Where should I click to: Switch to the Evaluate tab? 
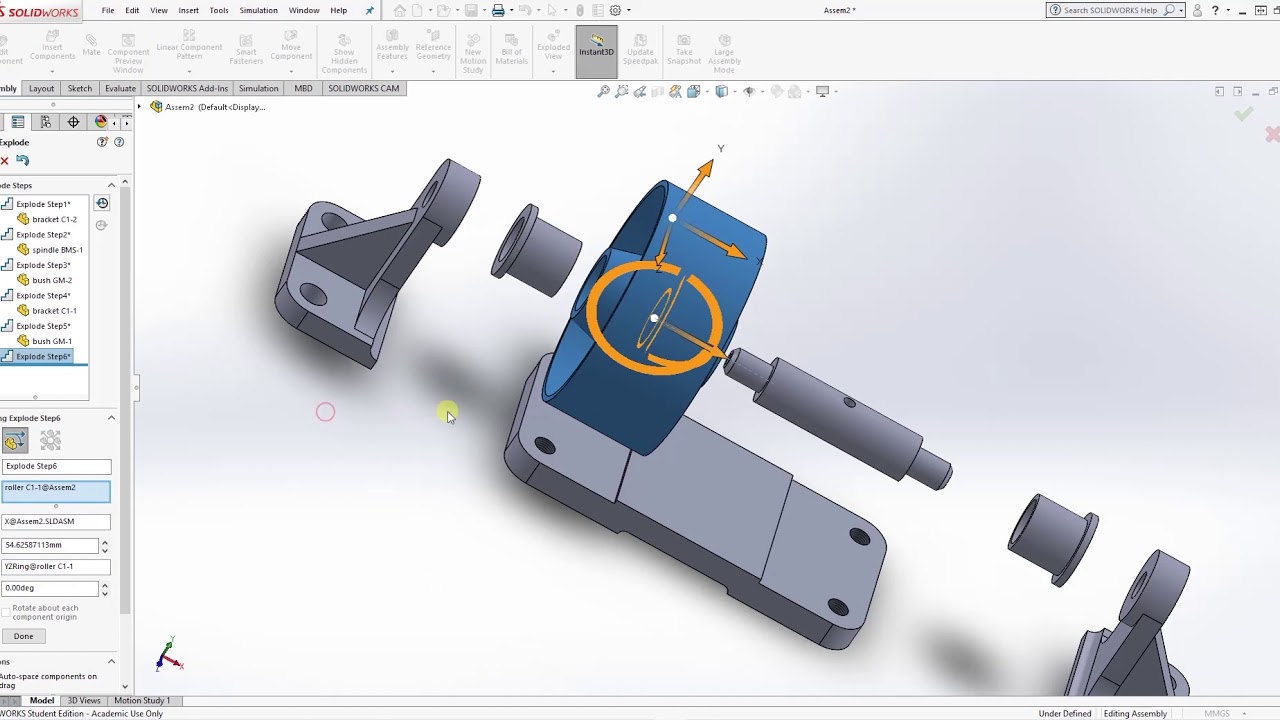pos(120,88)
